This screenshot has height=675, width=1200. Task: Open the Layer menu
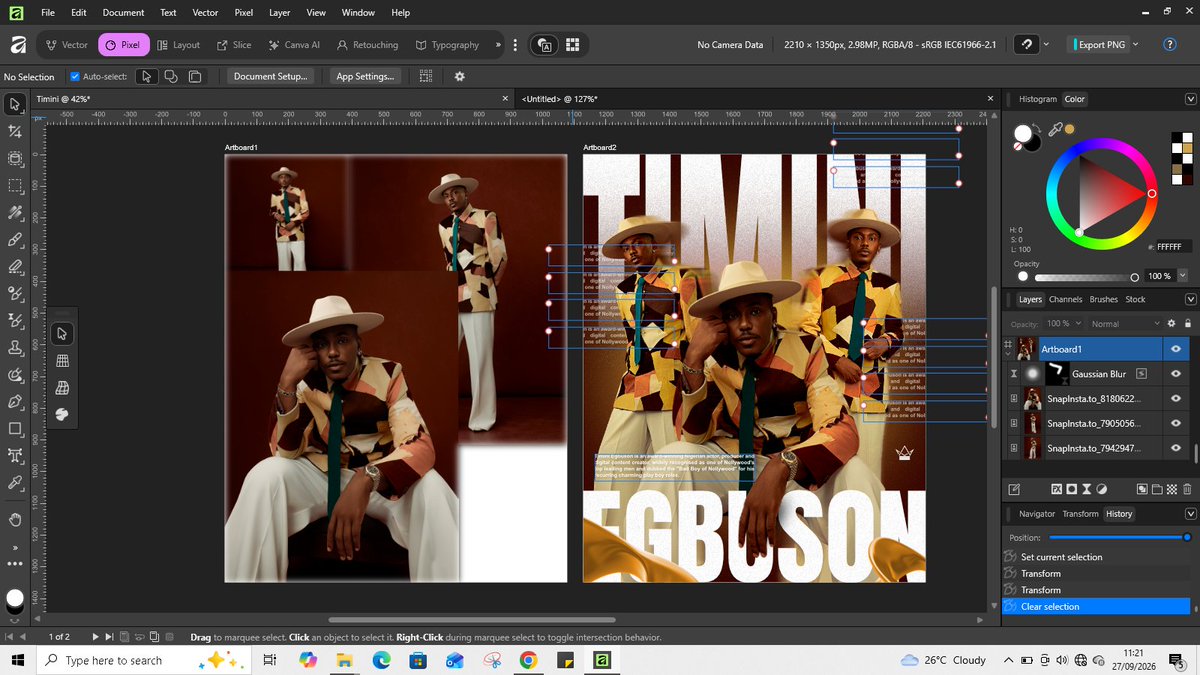[279, 13]
